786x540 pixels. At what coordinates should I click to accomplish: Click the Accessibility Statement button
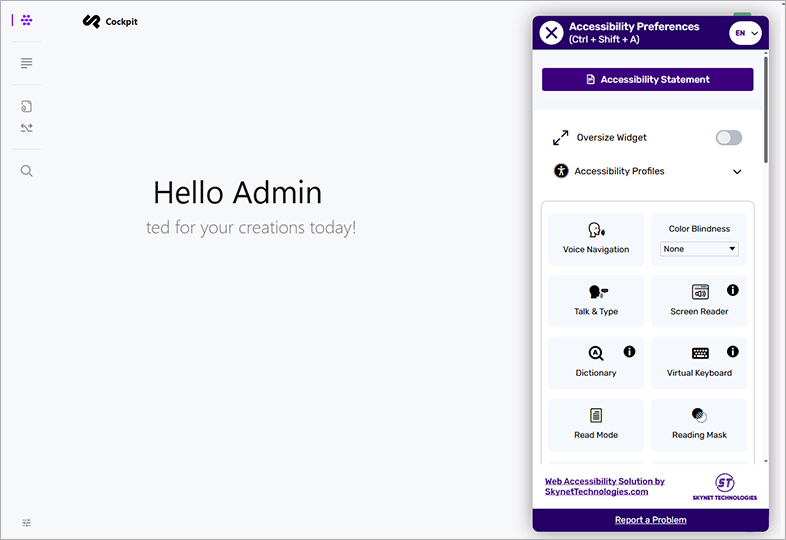coord(647,80)
